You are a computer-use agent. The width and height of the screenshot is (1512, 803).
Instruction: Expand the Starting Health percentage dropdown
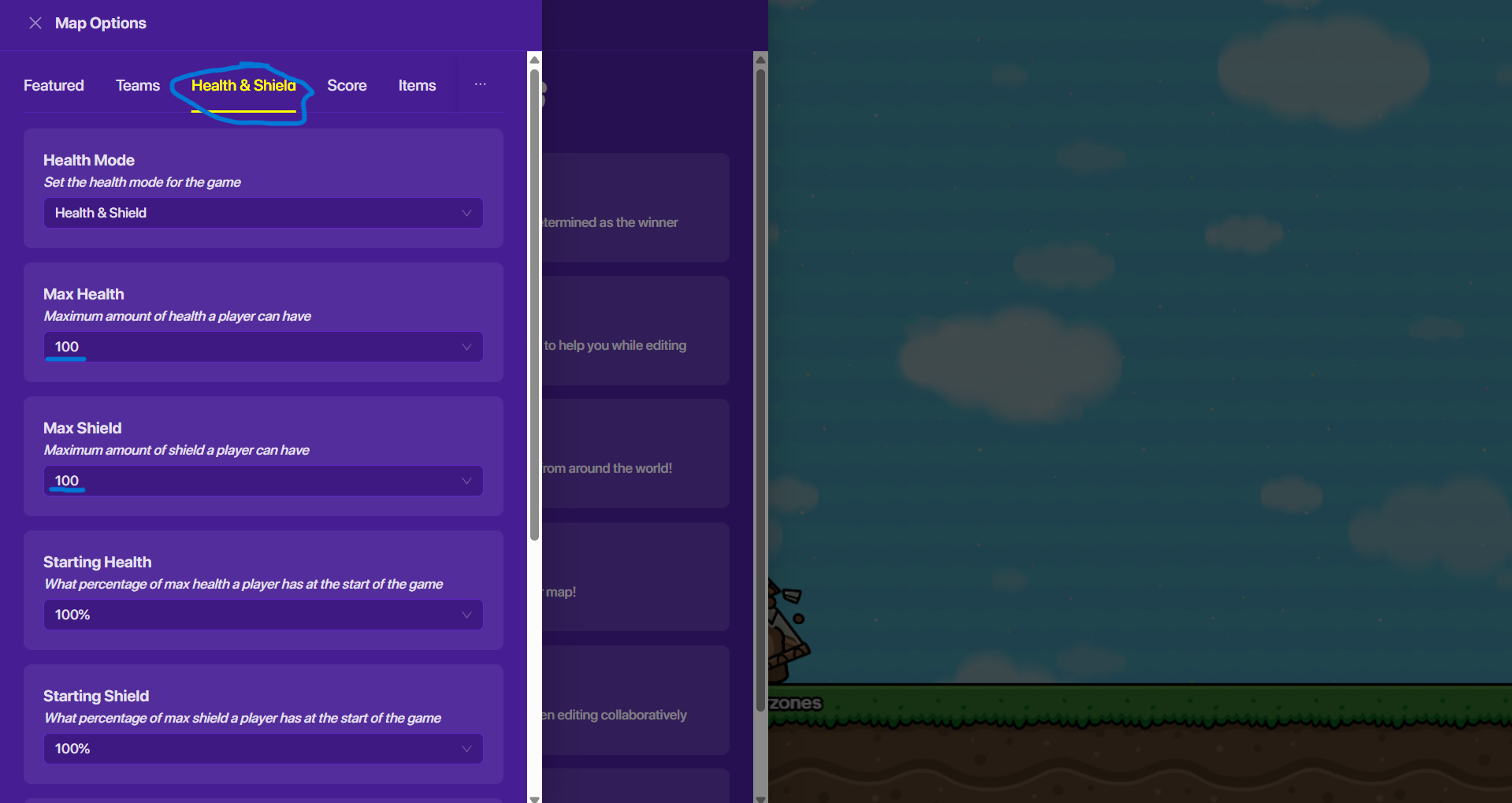[x=263, y=615]
